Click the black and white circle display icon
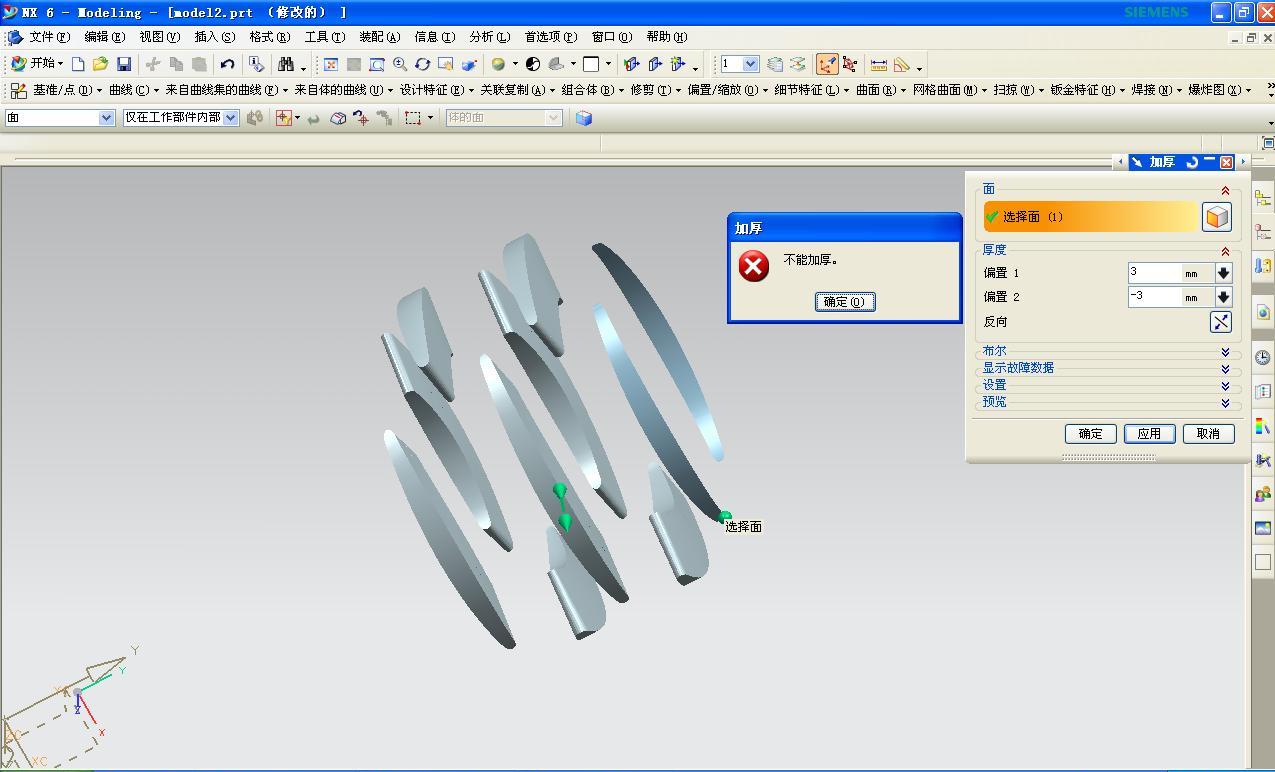 [x=533, y=64]
